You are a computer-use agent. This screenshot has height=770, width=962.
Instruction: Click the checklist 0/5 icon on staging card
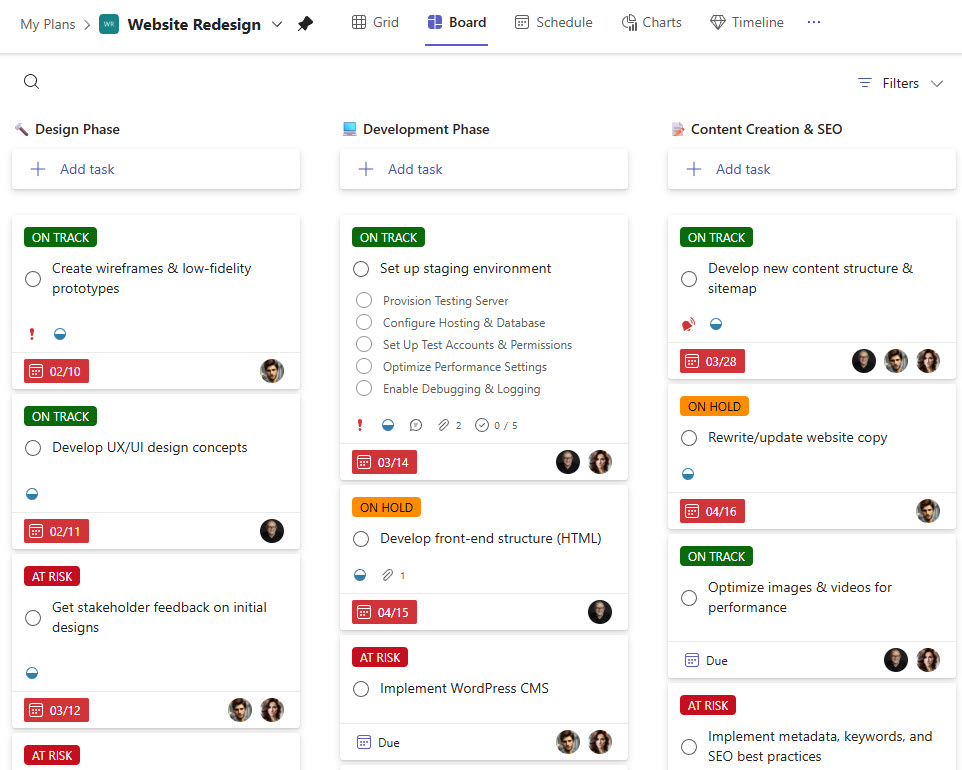(482, 425)
